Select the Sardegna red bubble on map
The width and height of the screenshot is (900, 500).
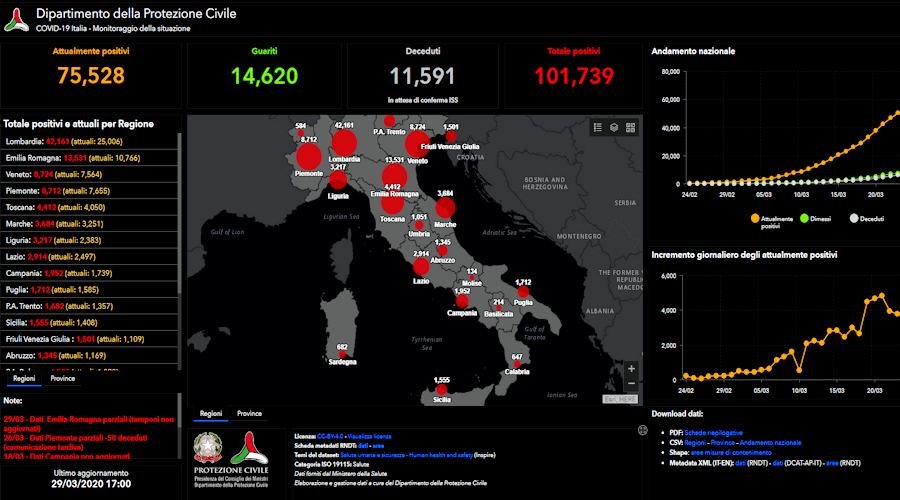click(342, 354)
